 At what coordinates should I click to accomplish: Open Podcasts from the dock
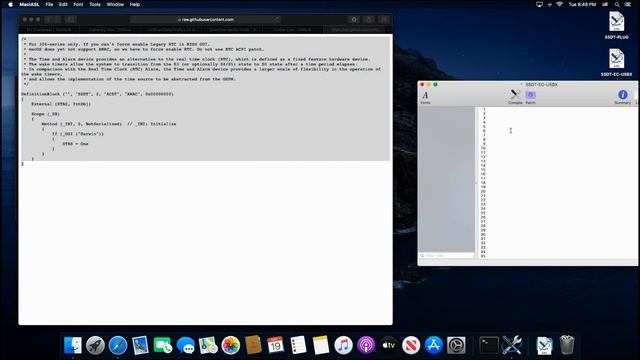click(x=366, y=345)
